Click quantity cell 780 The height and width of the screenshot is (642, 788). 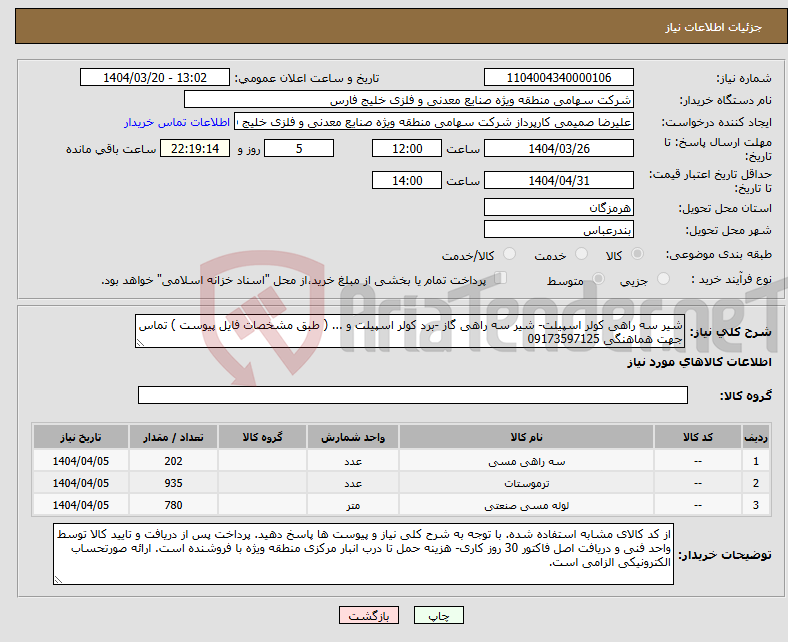[x=173, y=505]
